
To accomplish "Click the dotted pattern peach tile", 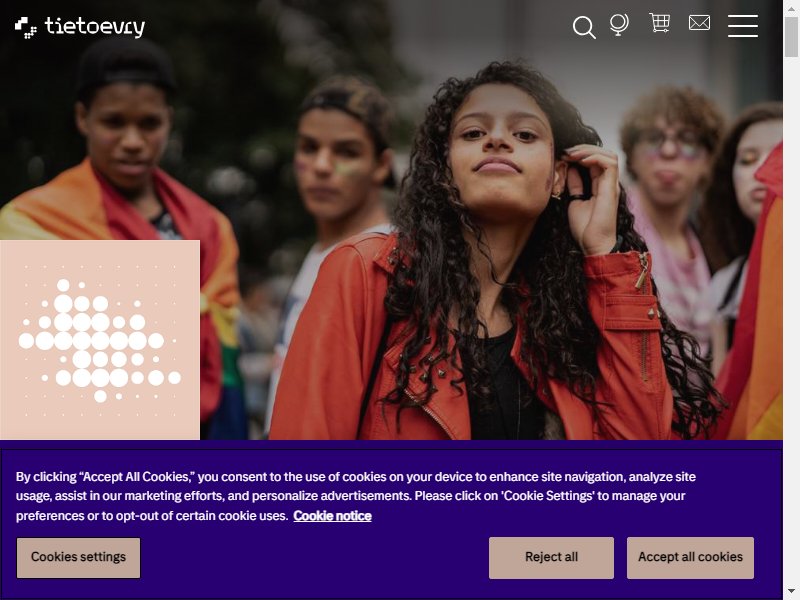I will 100,340.
